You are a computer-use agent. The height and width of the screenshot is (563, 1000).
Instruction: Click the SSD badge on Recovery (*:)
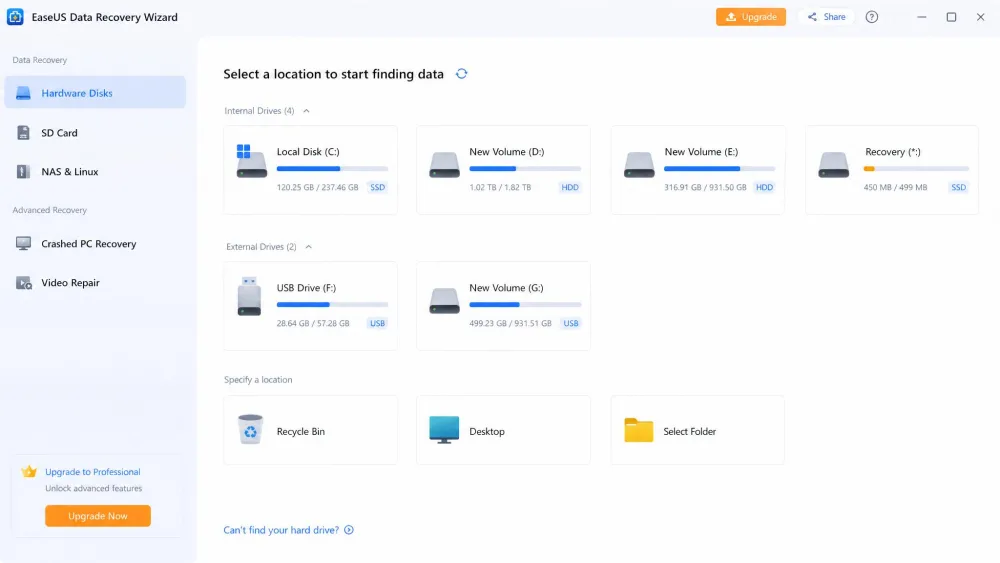tap(959, 187)
